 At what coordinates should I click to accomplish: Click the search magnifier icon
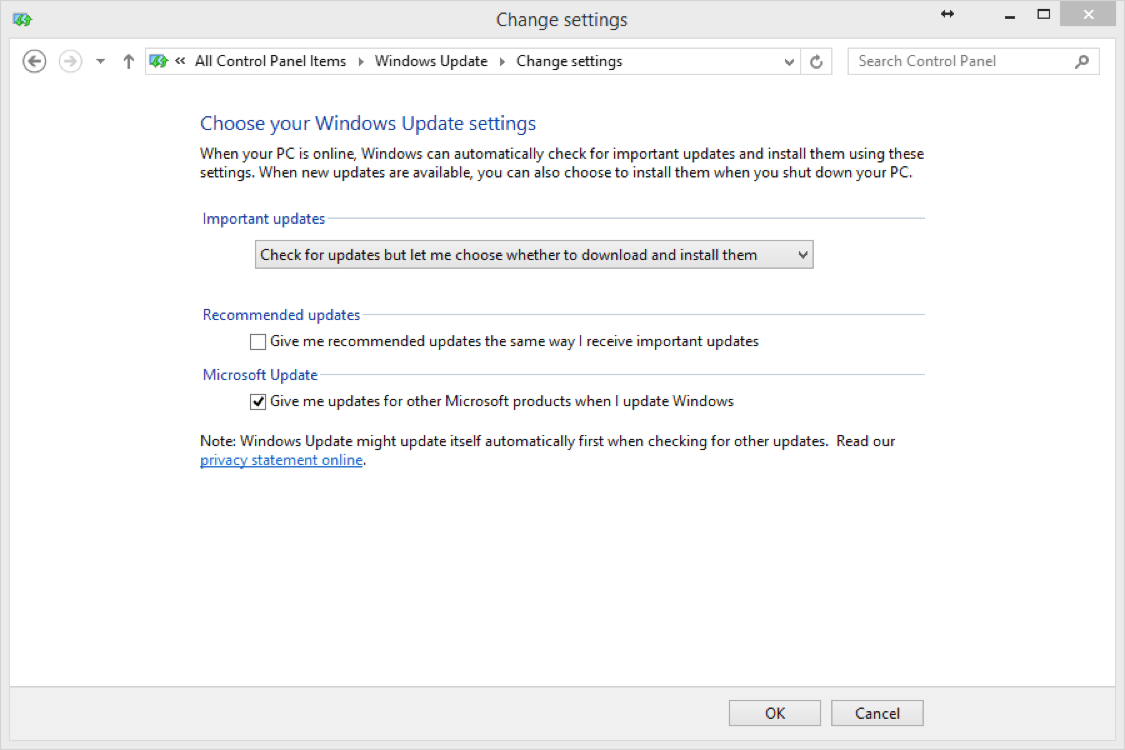pos(1082,62)
